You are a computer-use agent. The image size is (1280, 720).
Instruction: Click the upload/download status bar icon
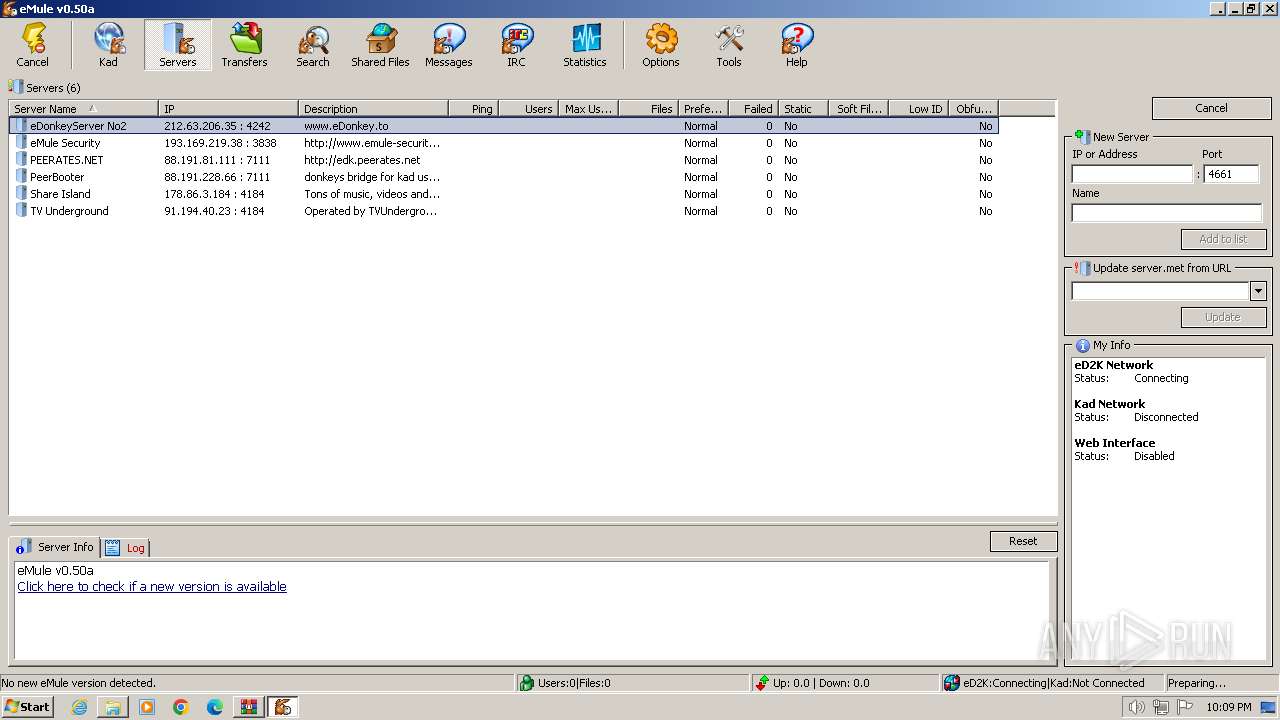762,683
